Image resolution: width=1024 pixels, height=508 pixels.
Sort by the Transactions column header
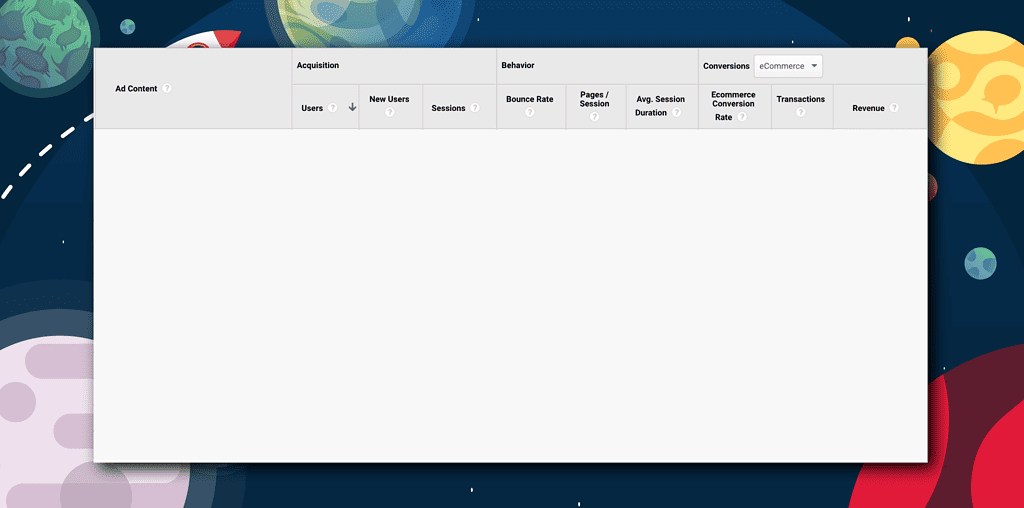[x=800, y=99]
